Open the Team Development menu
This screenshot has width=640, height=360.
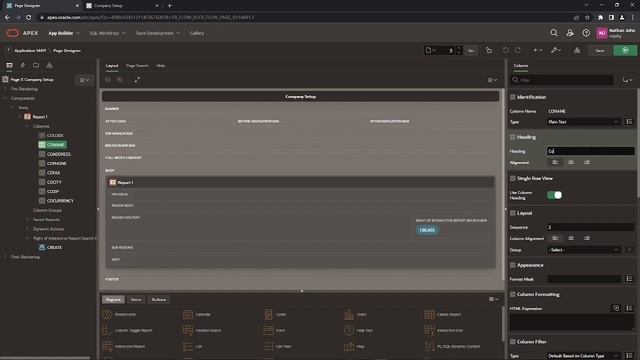[x=157, y=33]
